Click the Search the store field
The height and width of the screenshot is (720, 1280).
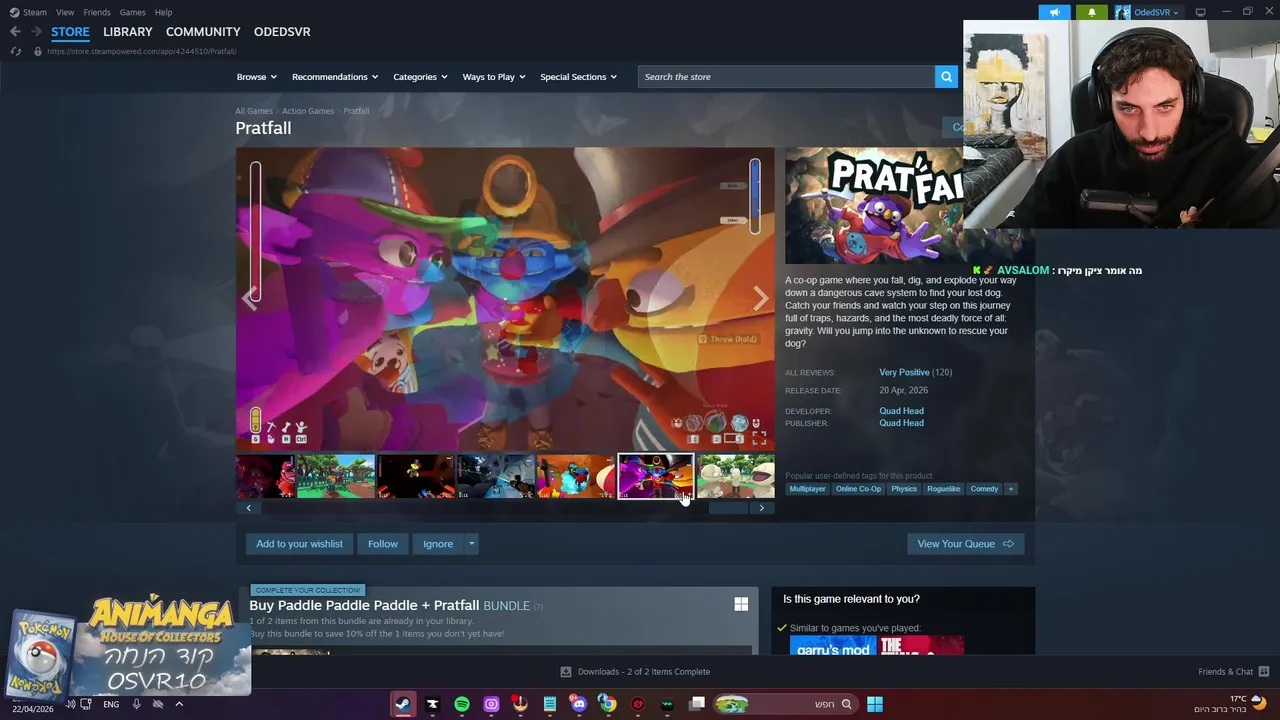click(x=786, y=77)
